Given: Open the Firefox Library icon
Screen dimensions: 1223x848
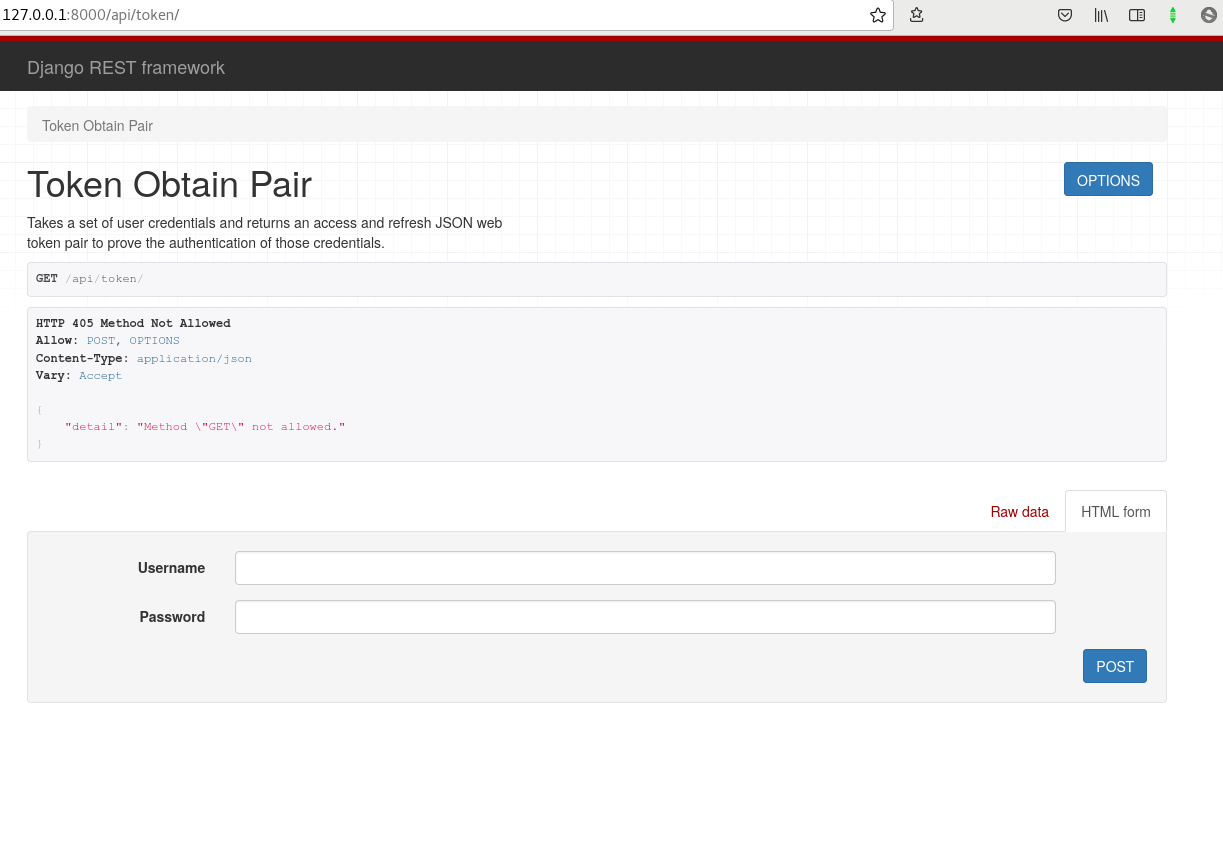Looking at the screenshot, I should 1101,15.
